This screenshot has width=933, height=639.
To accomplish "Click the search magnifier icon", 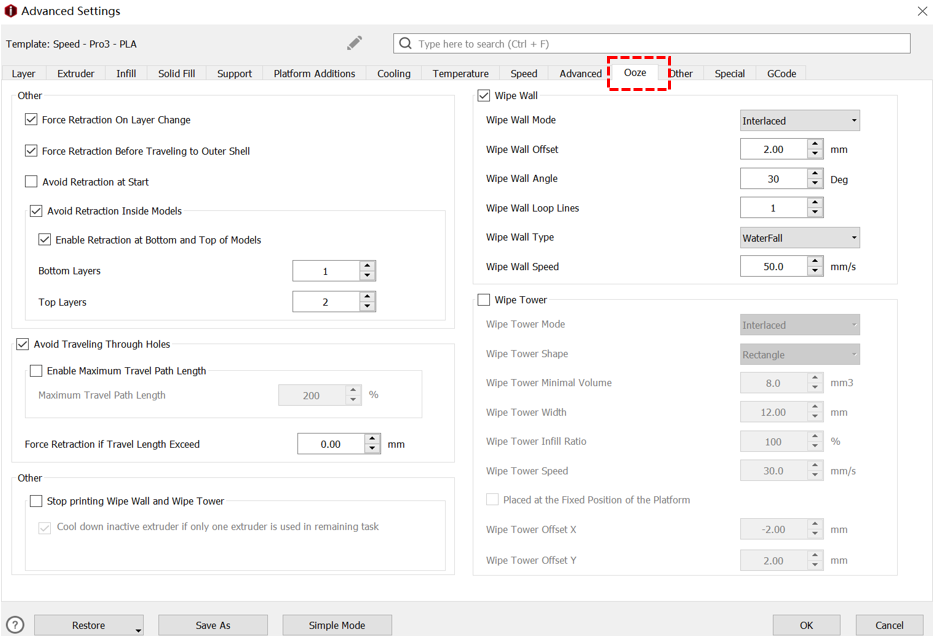I will pyautogui.click(x=405, y=44).
